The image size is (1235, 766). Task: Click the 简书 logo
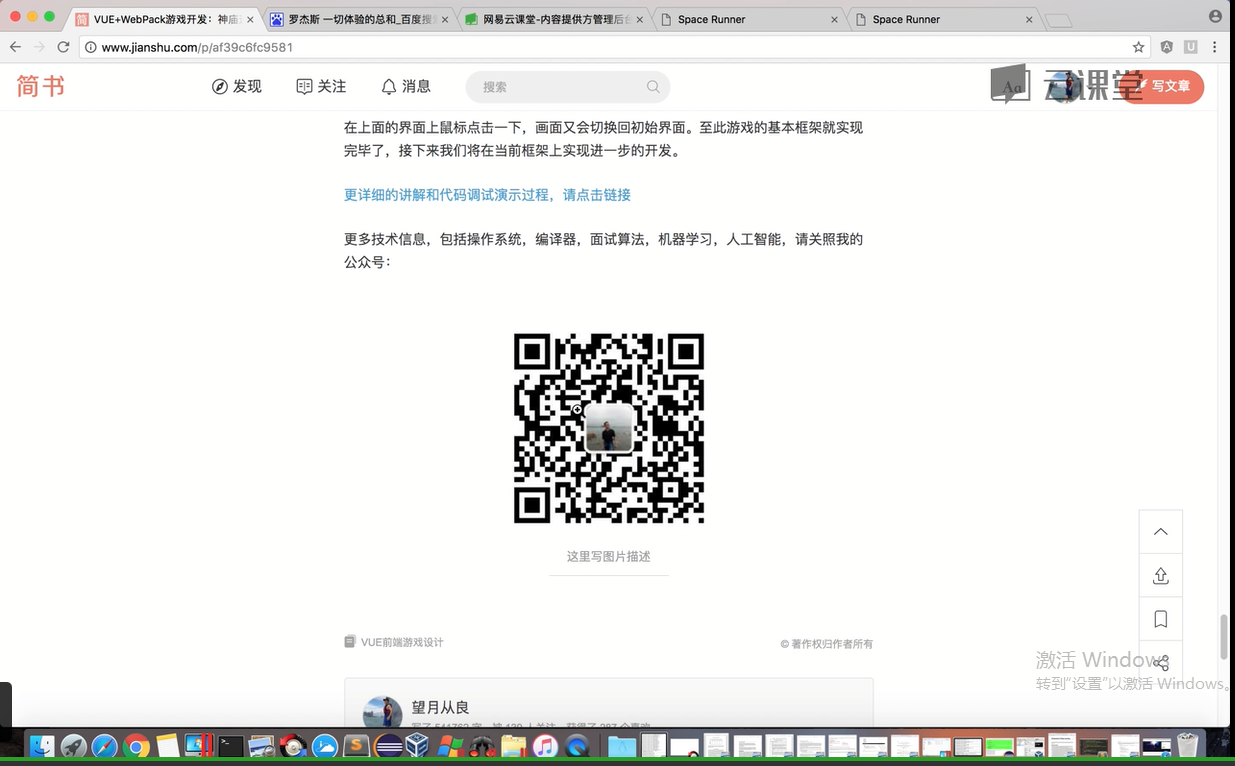(41, 87)
